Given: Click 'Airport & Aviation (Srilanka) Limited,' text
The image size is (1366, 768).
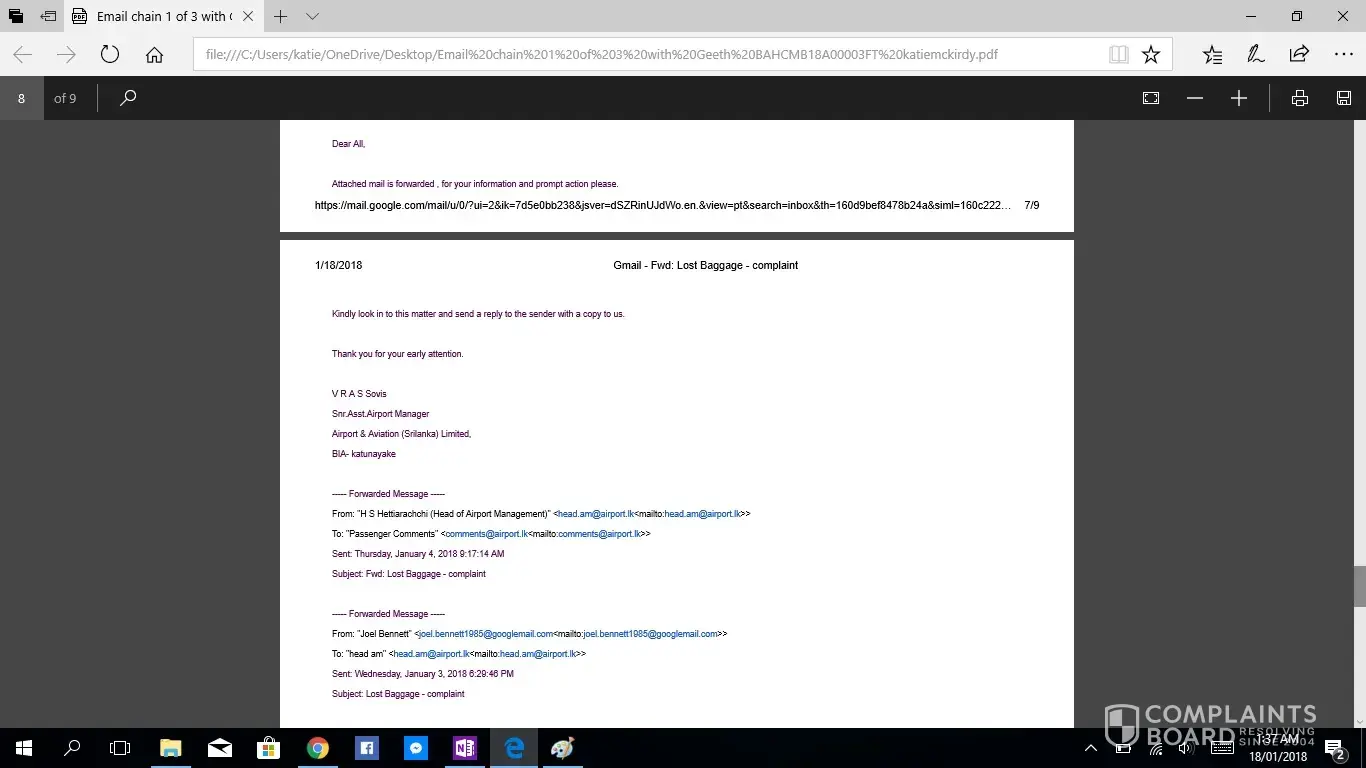Looking at the screenshot, I should (401, 434).
